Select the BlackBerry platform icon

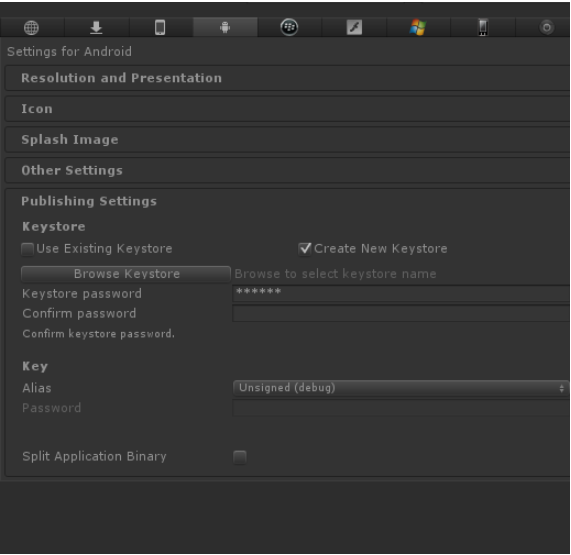[289, 27]
